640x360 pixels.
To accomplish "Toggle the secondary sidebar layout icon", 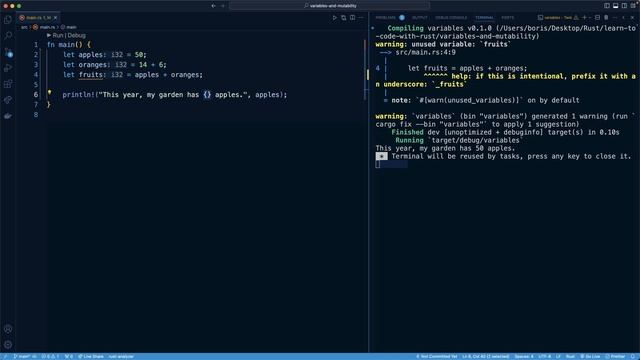I will coord(624,6).
